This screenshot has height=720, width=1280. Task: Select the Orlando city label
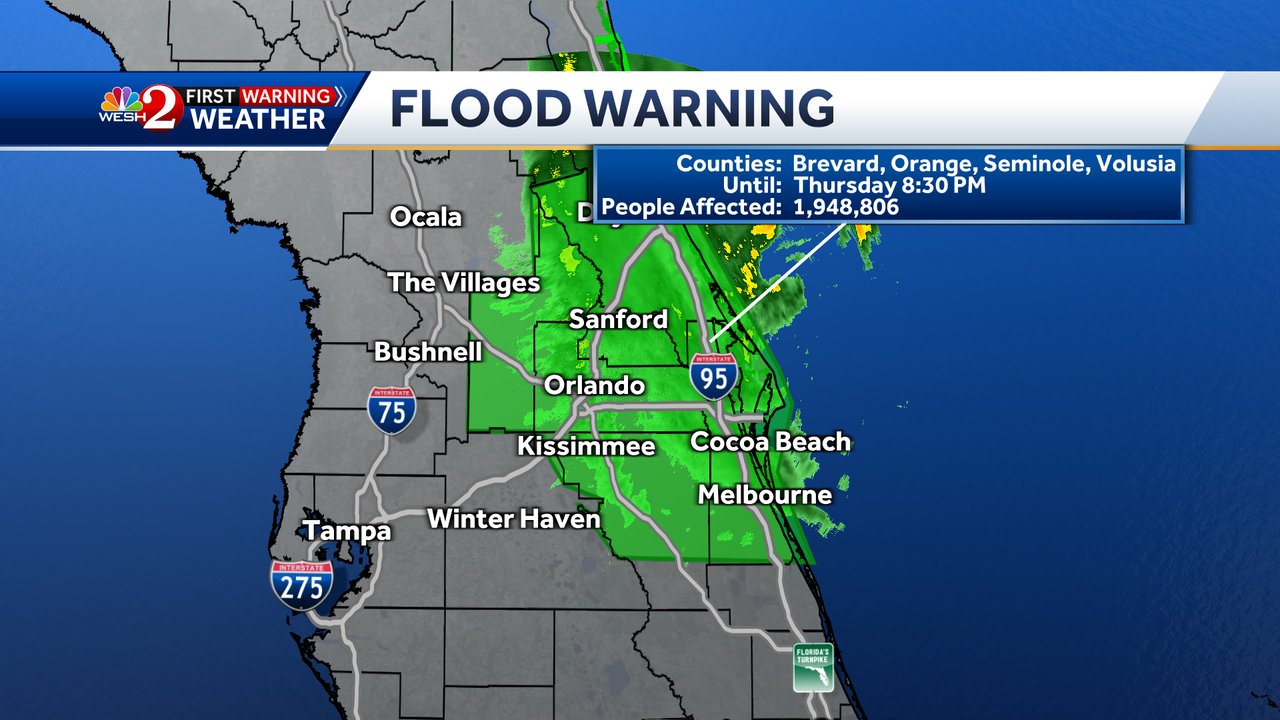597,385
